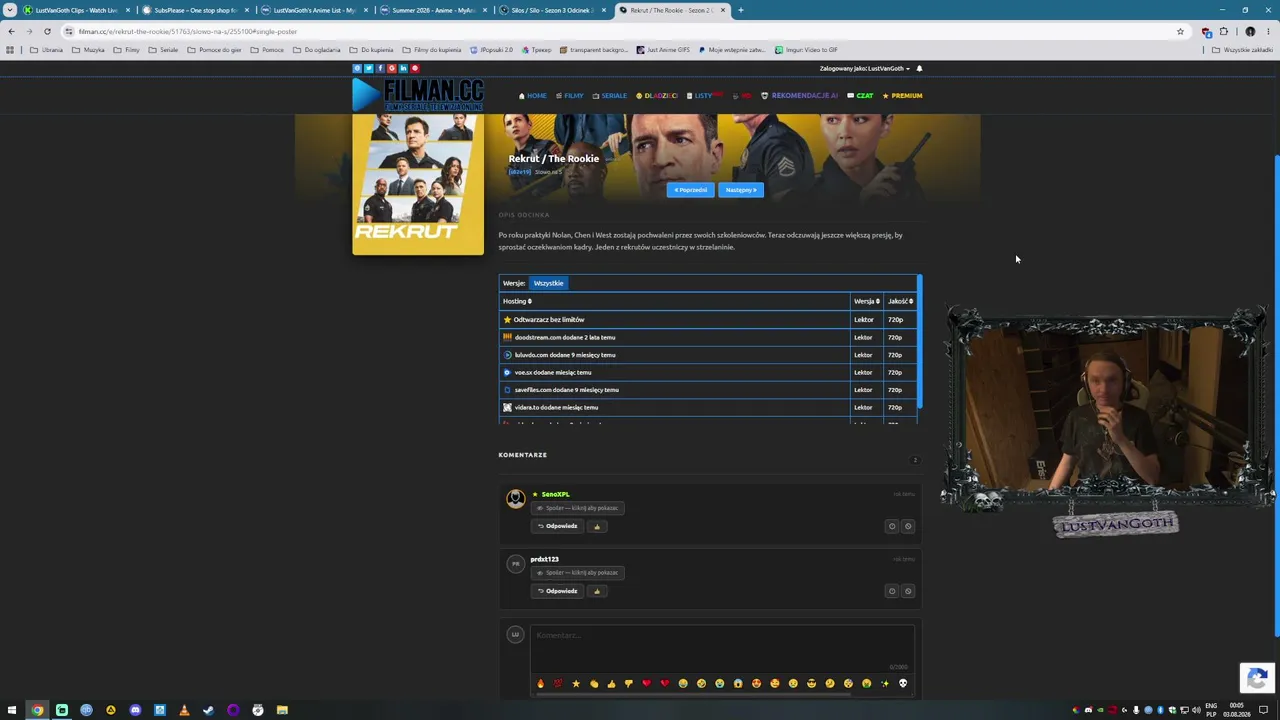
Task: Sort hosting list by Wersja column
Action: click(x=866, y=301)
